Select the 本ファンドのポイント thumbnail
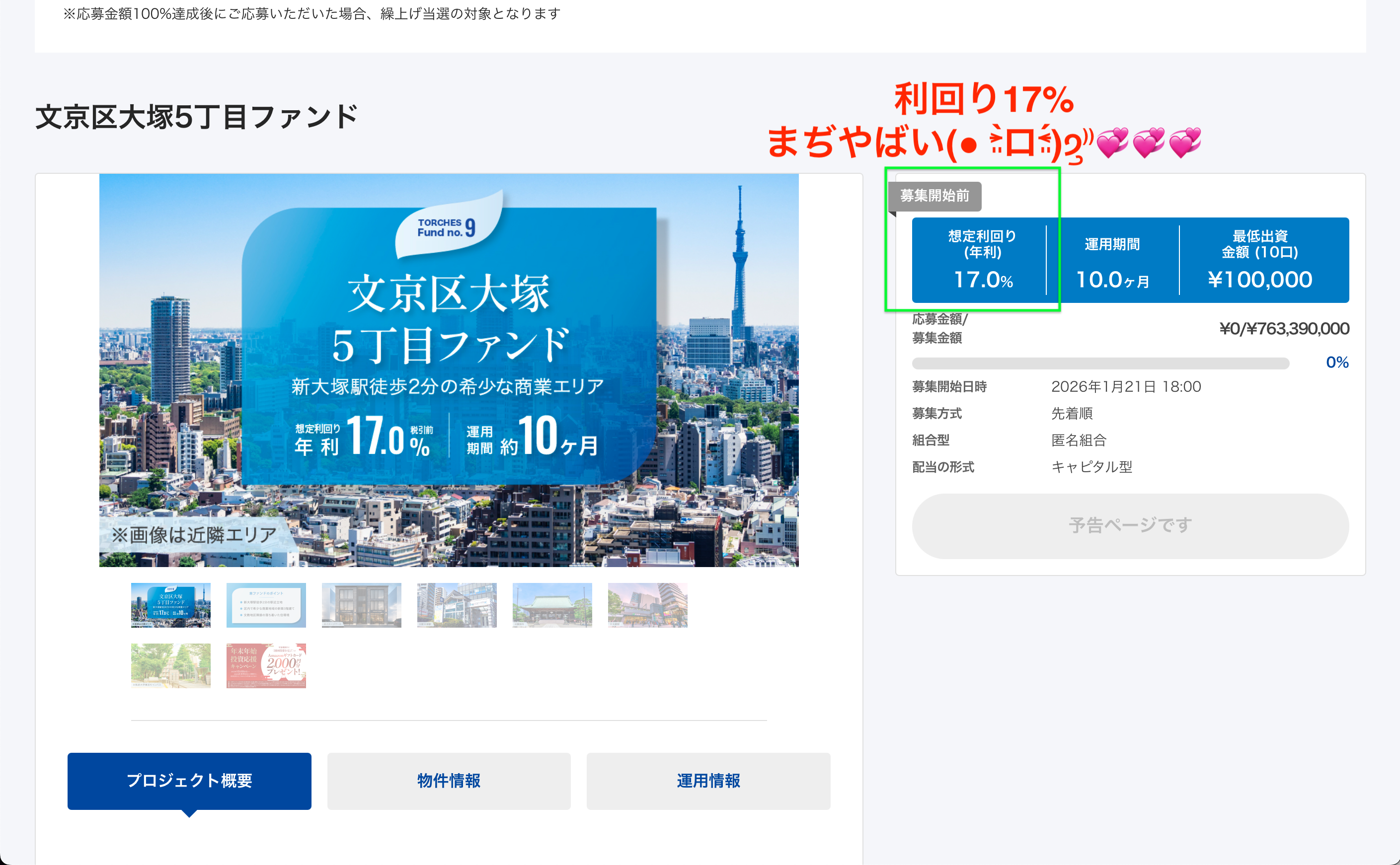Image resolution: width=1400 pixels, height=865 pixels. pos(266,605)
